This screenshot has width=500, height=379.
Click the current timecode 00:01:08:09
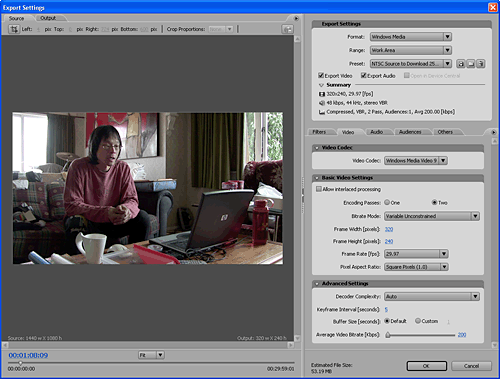tap(28, 355)
